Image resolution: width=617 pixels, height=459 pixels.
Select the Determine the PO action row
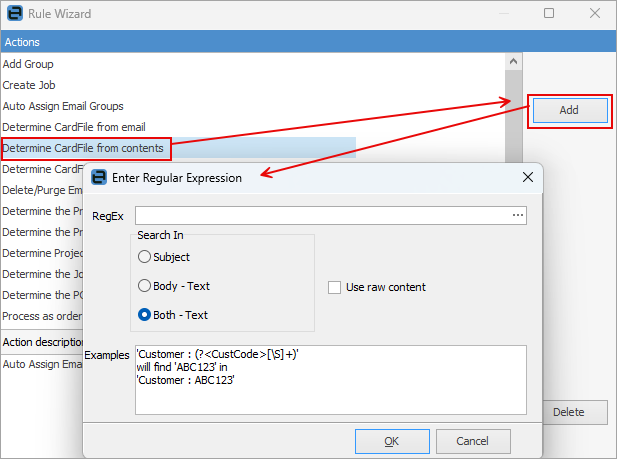42,295
